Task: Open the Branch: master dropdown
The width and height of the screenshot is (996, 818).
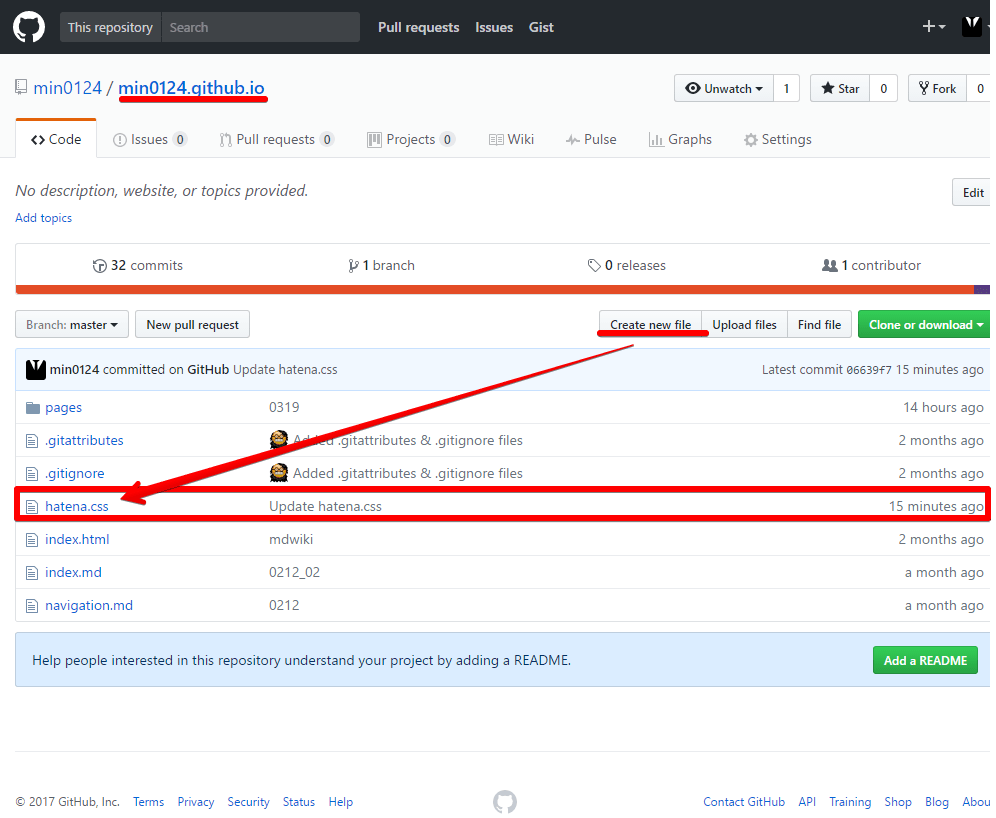Action: point(72,325)
